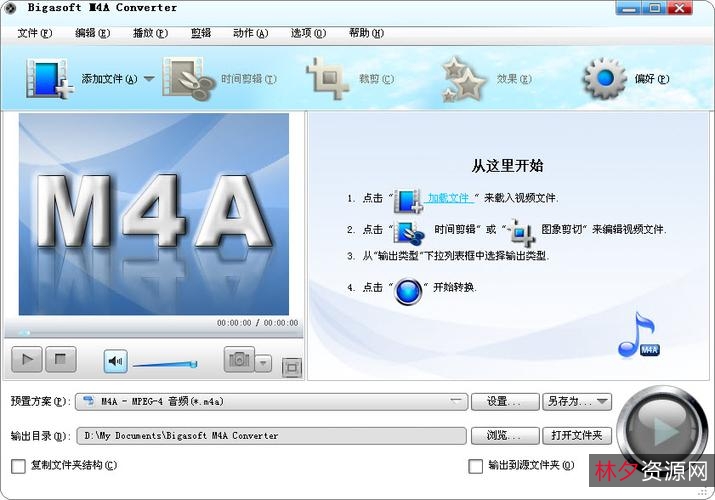Open the 编辑(E) menu

93,33
